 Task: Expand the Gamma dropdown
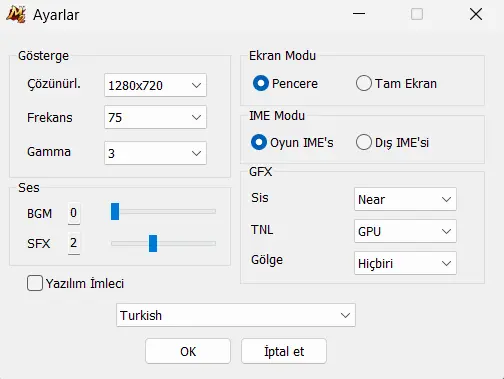coord(155,153)
